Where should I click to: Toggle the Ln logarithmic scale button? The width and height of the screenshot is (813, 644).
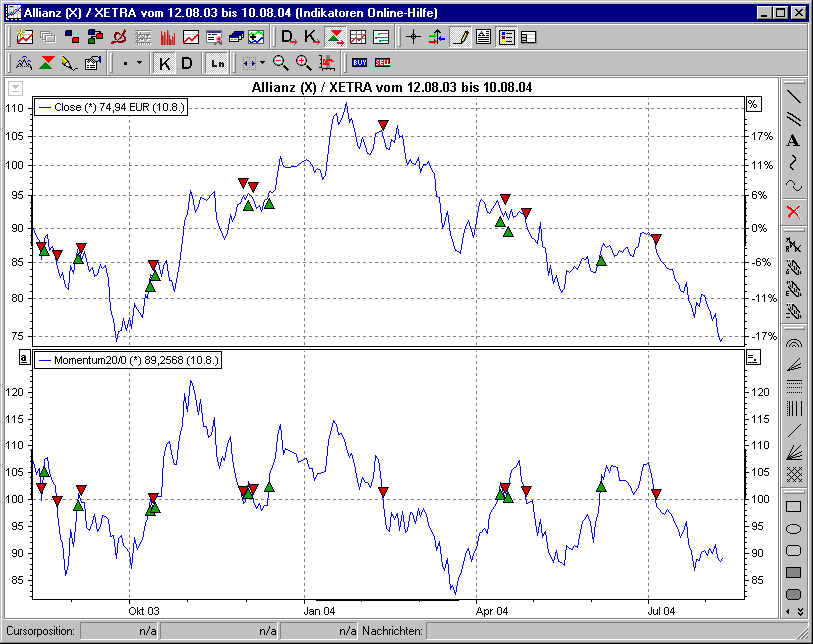[216, 62]
